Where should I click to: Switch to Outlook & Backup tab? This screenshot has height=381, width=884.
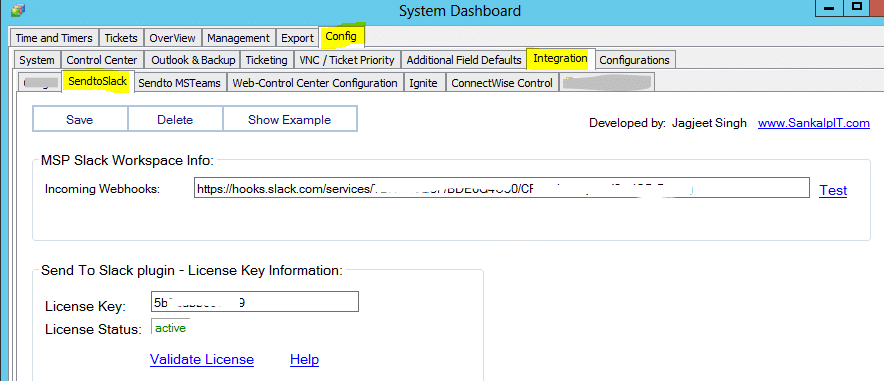tap(192, 60)
